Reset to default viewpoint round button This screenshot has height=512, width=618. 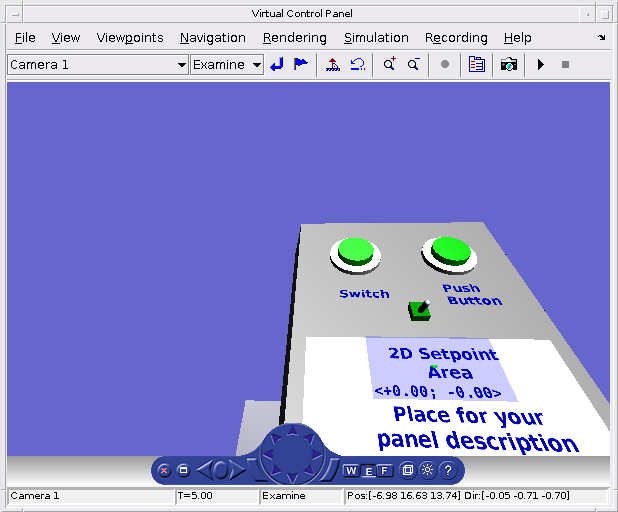pyautogui.click(x=221, y=470)
